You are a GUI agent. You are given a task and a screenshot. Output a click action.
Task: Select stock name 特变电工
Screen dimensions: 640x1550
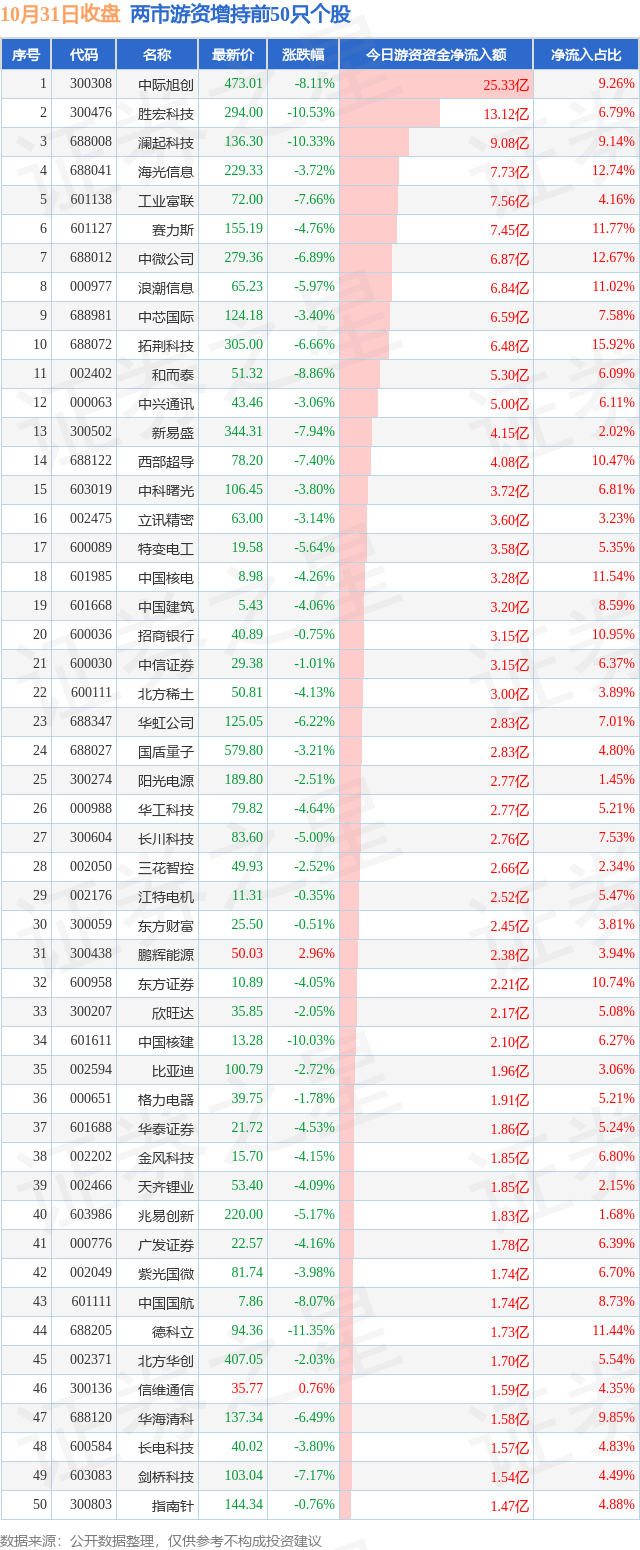pos(166,549)
